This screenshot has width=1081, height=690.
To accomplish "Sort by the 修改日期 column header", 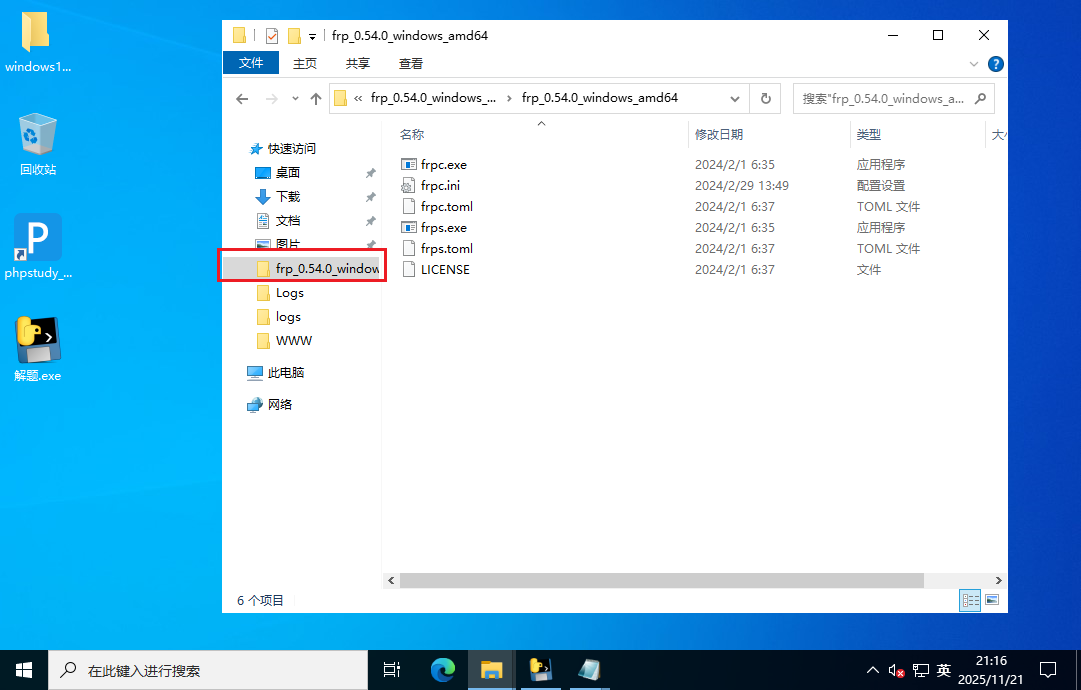I will 719,134.
